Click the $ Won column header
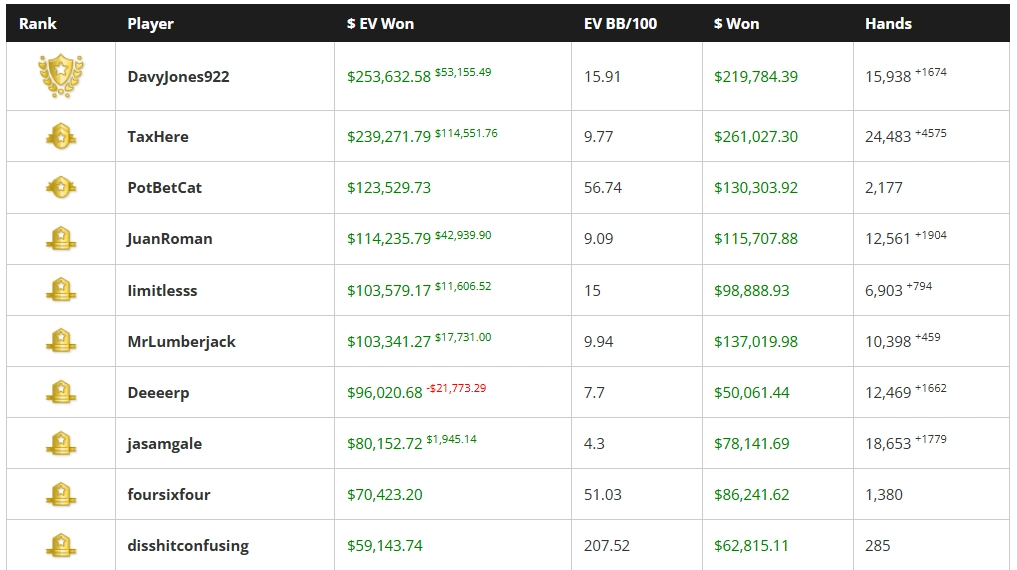The height and width of the screenshot is (570, 1017). pos(736,24)
